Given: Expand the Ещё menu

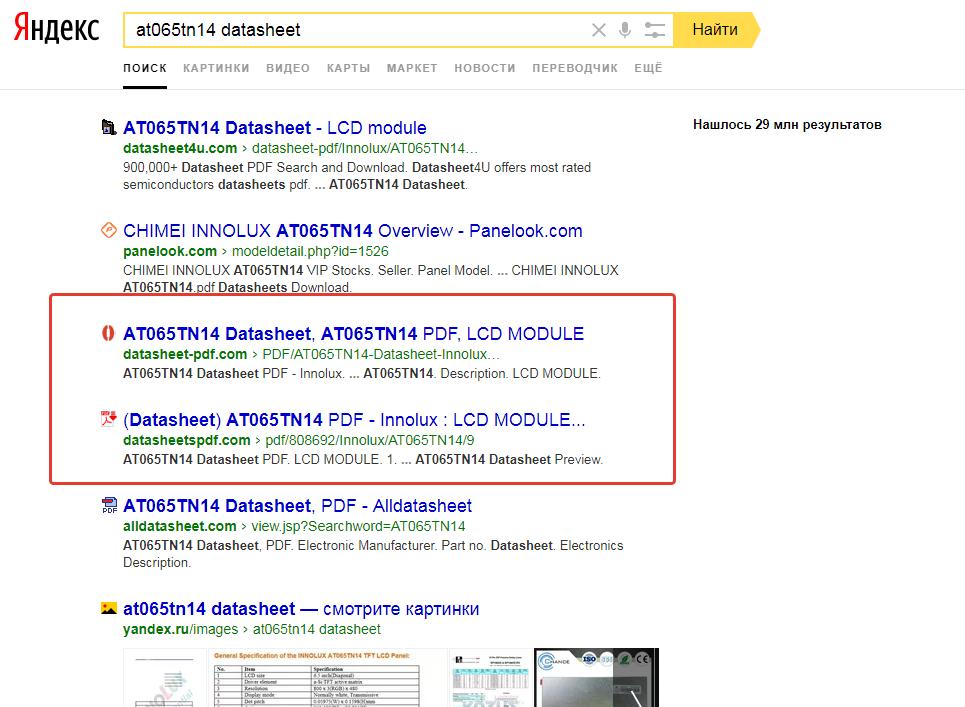Looking at the screenshot, I should (x=648, y=68).
